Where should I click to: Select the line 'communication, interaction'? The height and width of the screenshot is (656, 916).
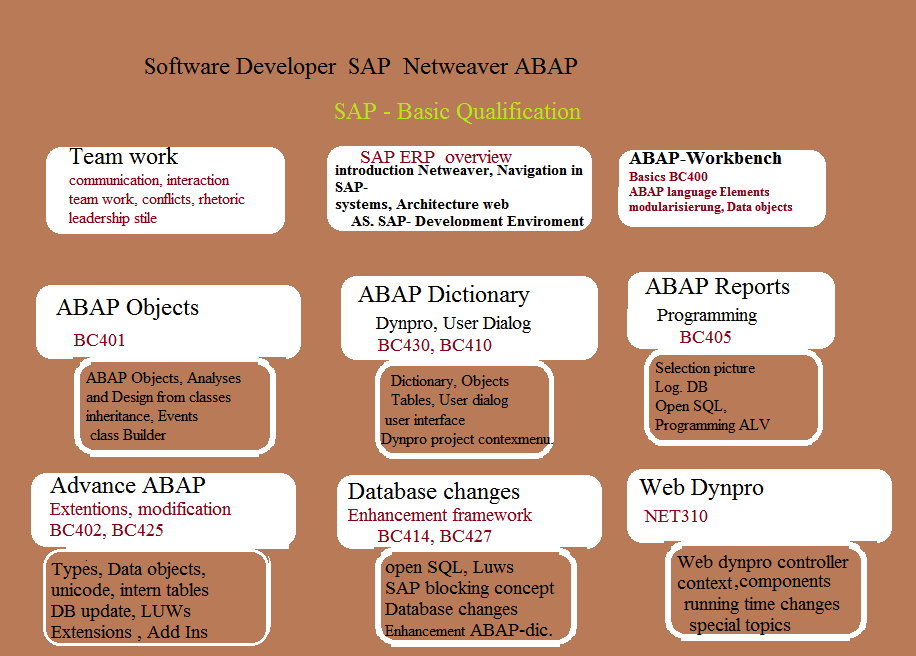[x=149, y=180]
